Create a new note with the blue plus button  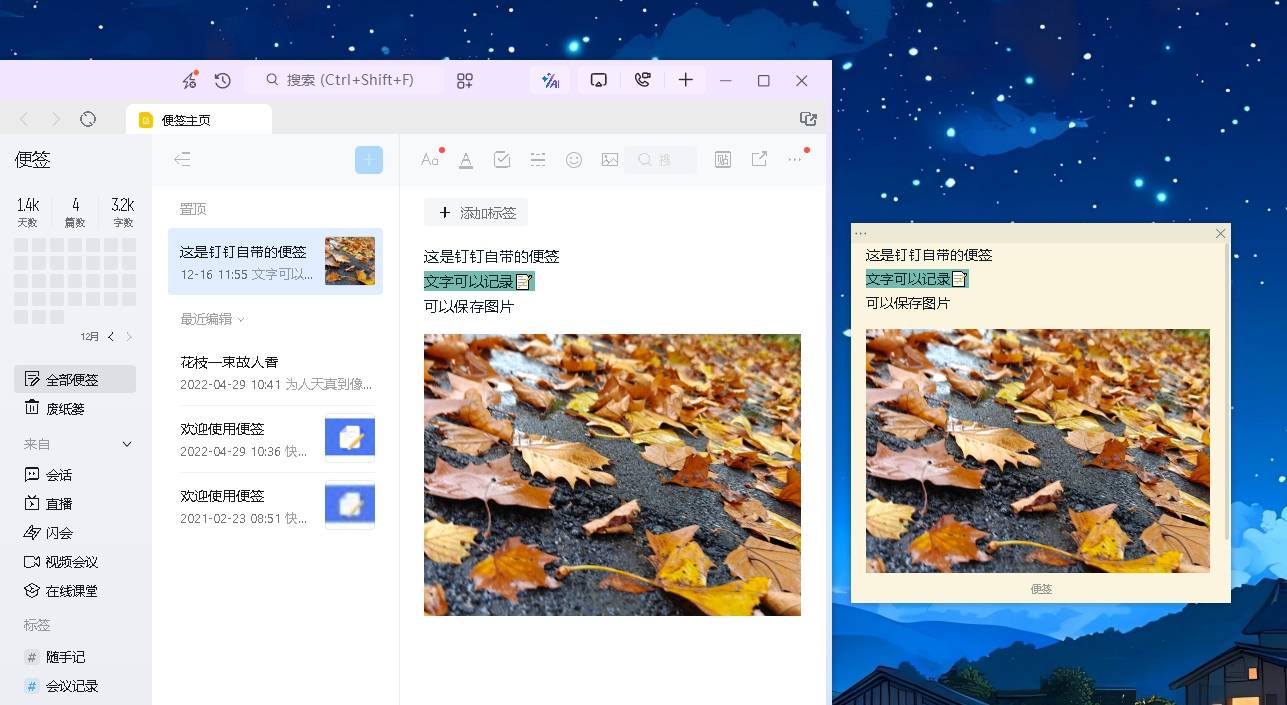pyautogui.click(x=368, y=158)
